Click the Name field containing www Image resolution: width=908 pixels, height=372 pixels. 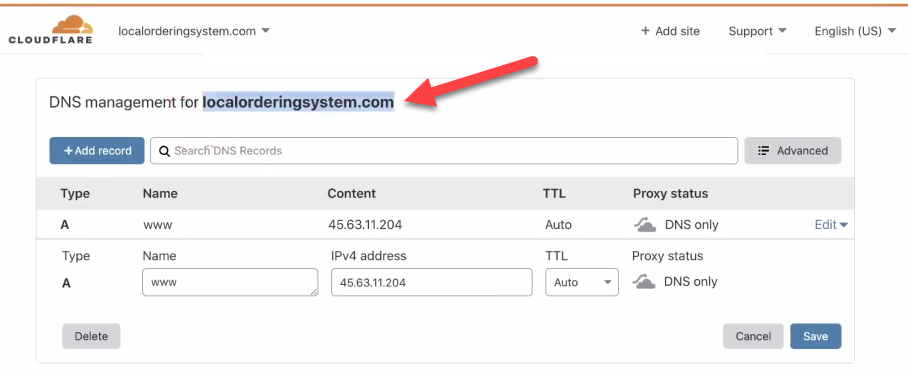click(230, 282)
